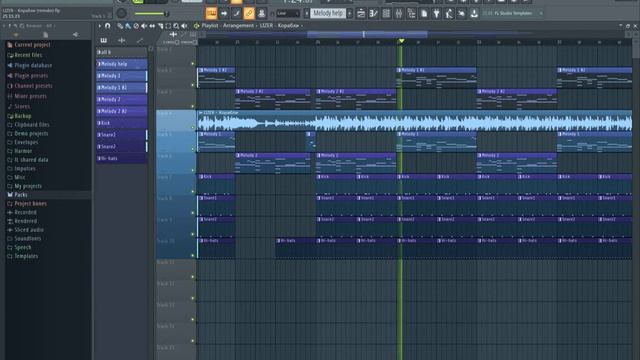This screenshot has height=360, width=640.
Task: Select the LIZER - Корабли audio waveform clip
Action: coord(414,121)
